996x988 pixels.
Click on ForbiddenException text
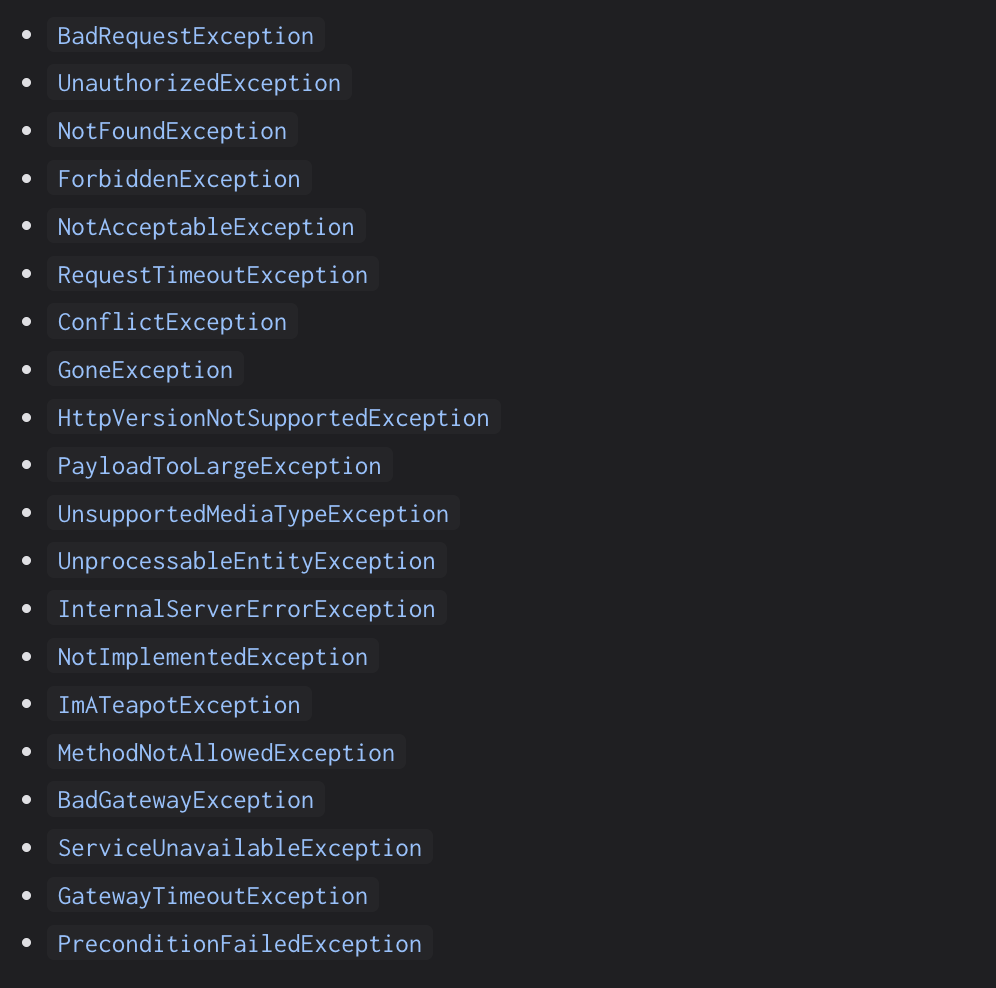[x=179, y=179]
